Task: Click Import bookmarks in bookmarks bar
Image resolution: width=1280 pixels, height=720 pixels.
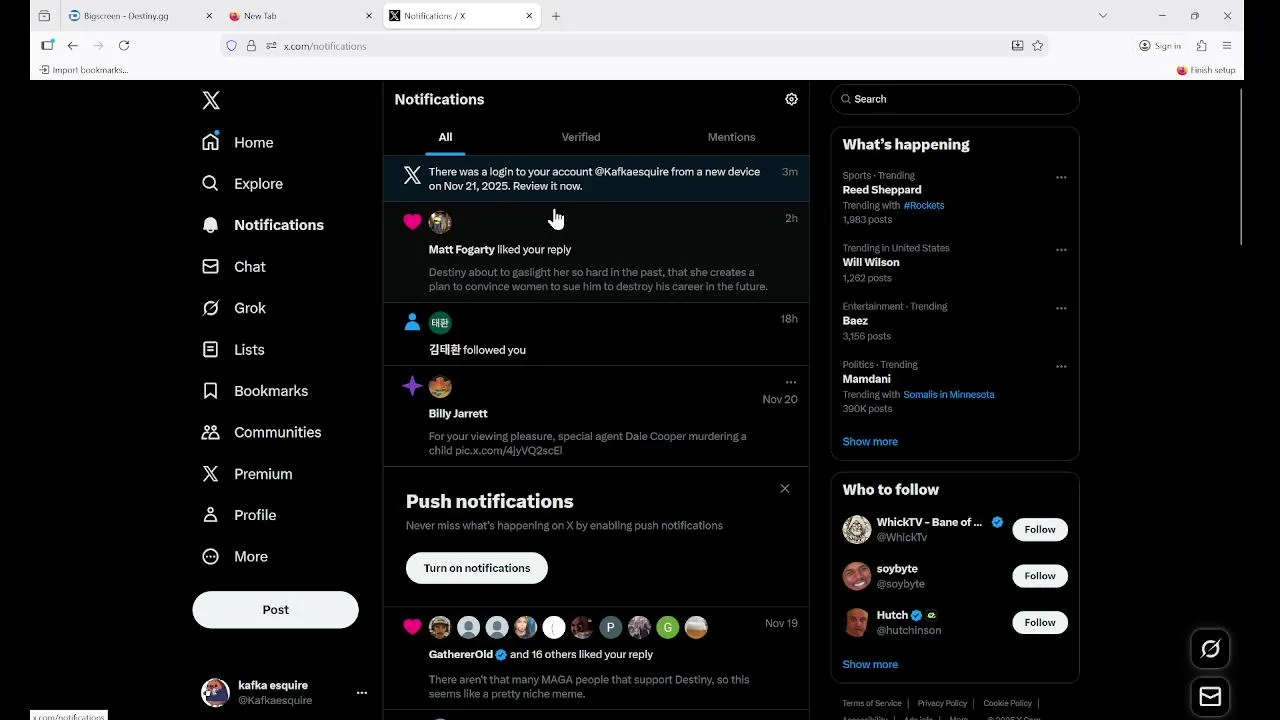Action: 84,70
